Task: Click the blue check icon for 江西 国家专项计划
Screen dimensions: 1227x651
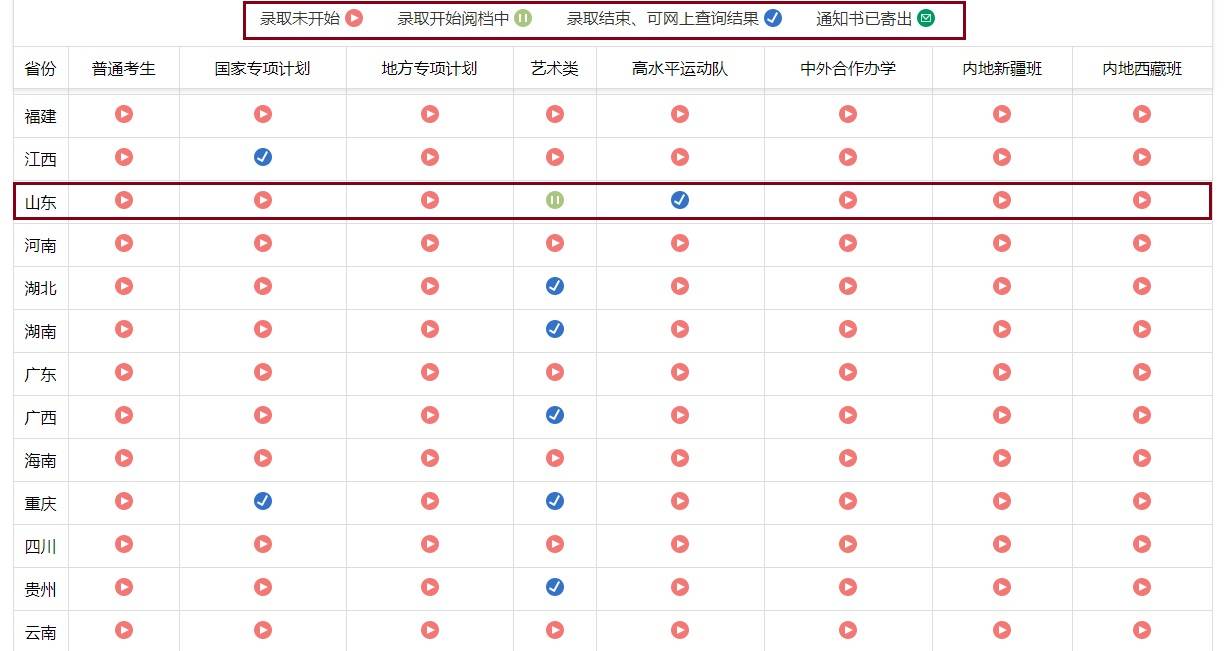Action: click(263, 157)
